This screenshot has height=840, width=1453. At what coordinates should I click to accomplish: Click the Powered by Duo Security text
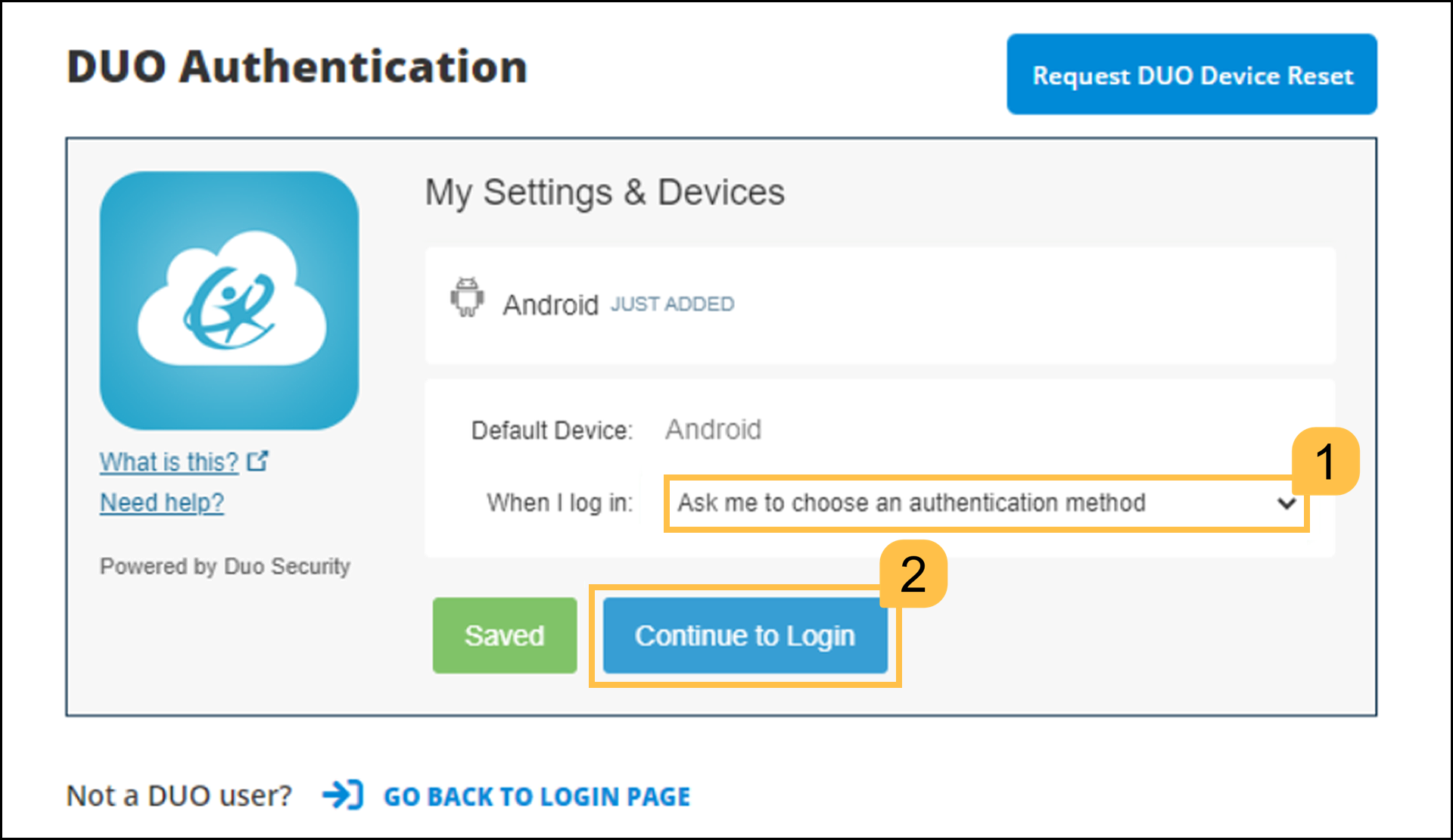point(225,565)
